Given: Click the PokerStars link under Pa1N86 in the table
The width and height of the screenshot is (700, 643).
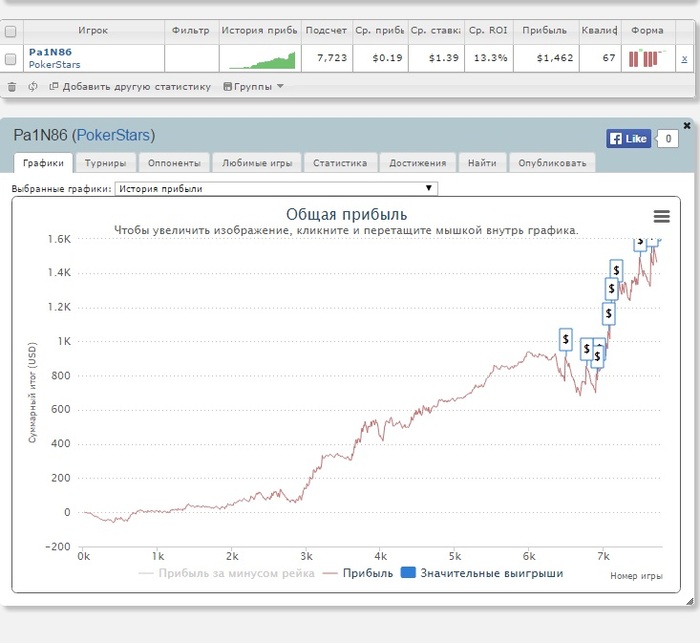Looking at the screenshot, I should tap(54, 65).
